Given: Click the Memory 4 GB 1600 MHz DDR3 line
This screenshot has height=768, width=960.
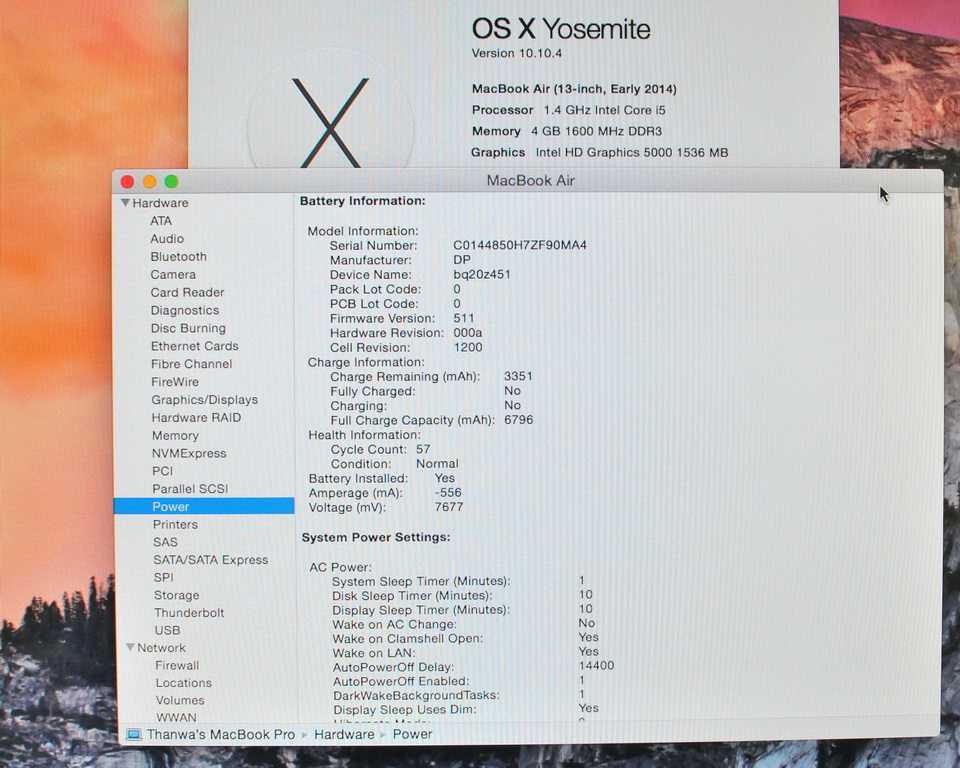Looking at the screenshot, I should [566, 131].
